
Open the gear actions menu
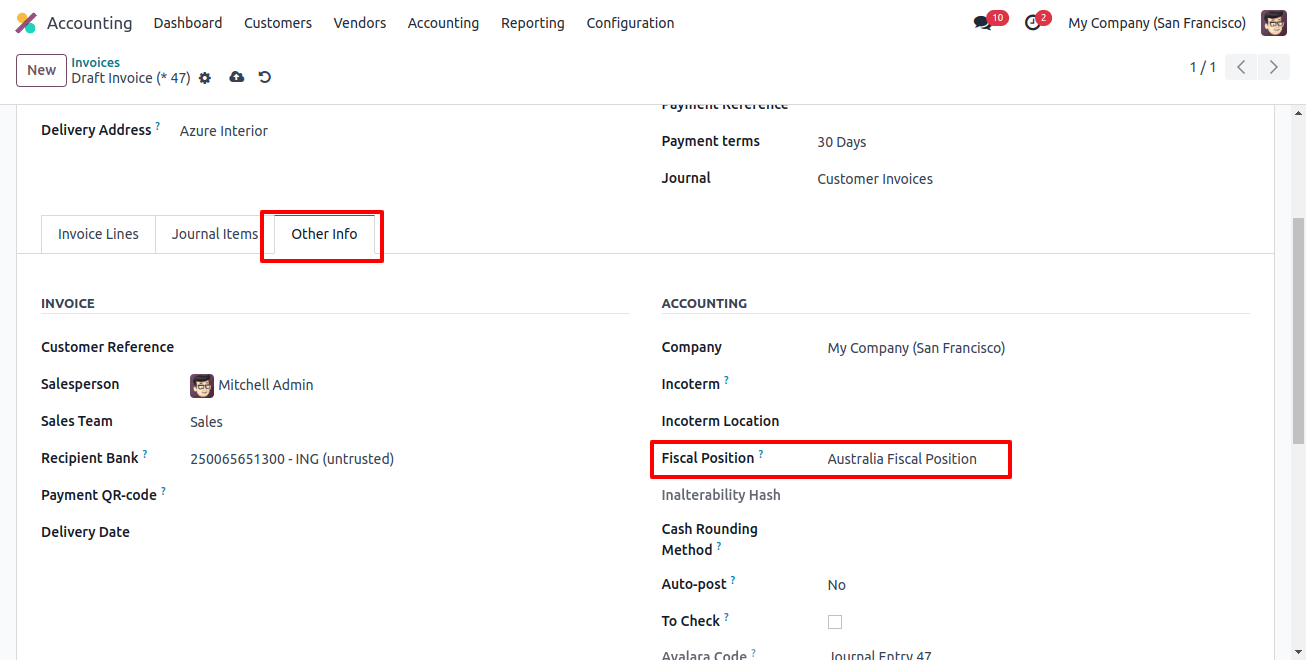205,78
